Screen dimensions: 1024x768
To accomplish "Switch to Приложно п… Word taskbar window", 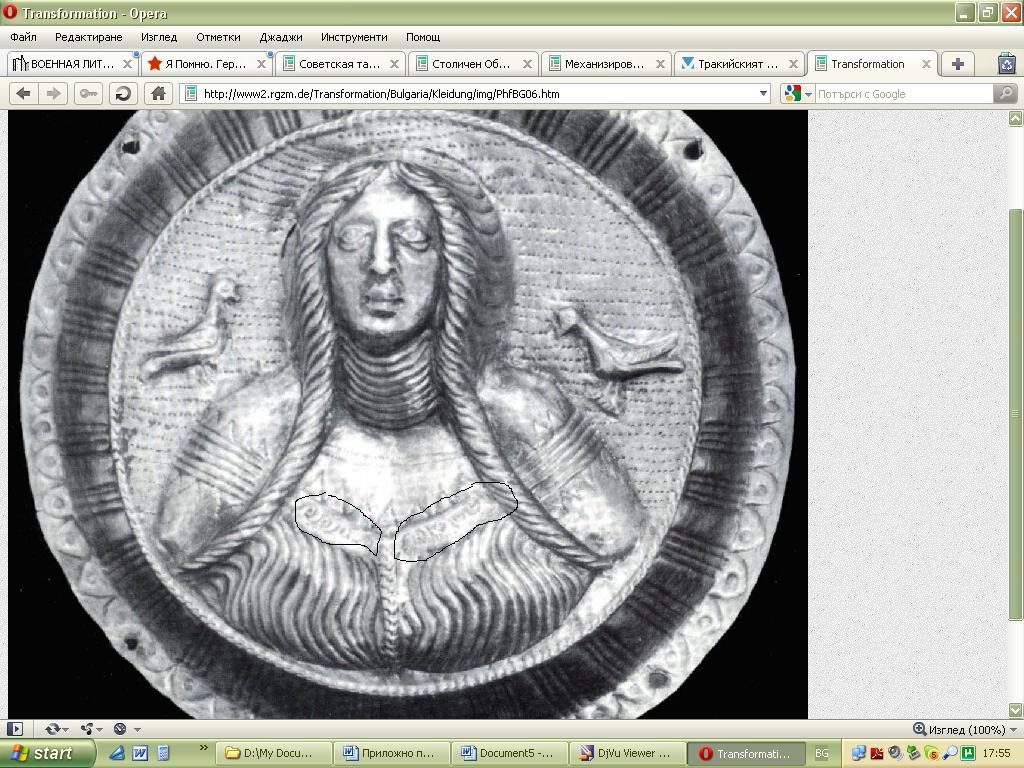I will point(392,753).
